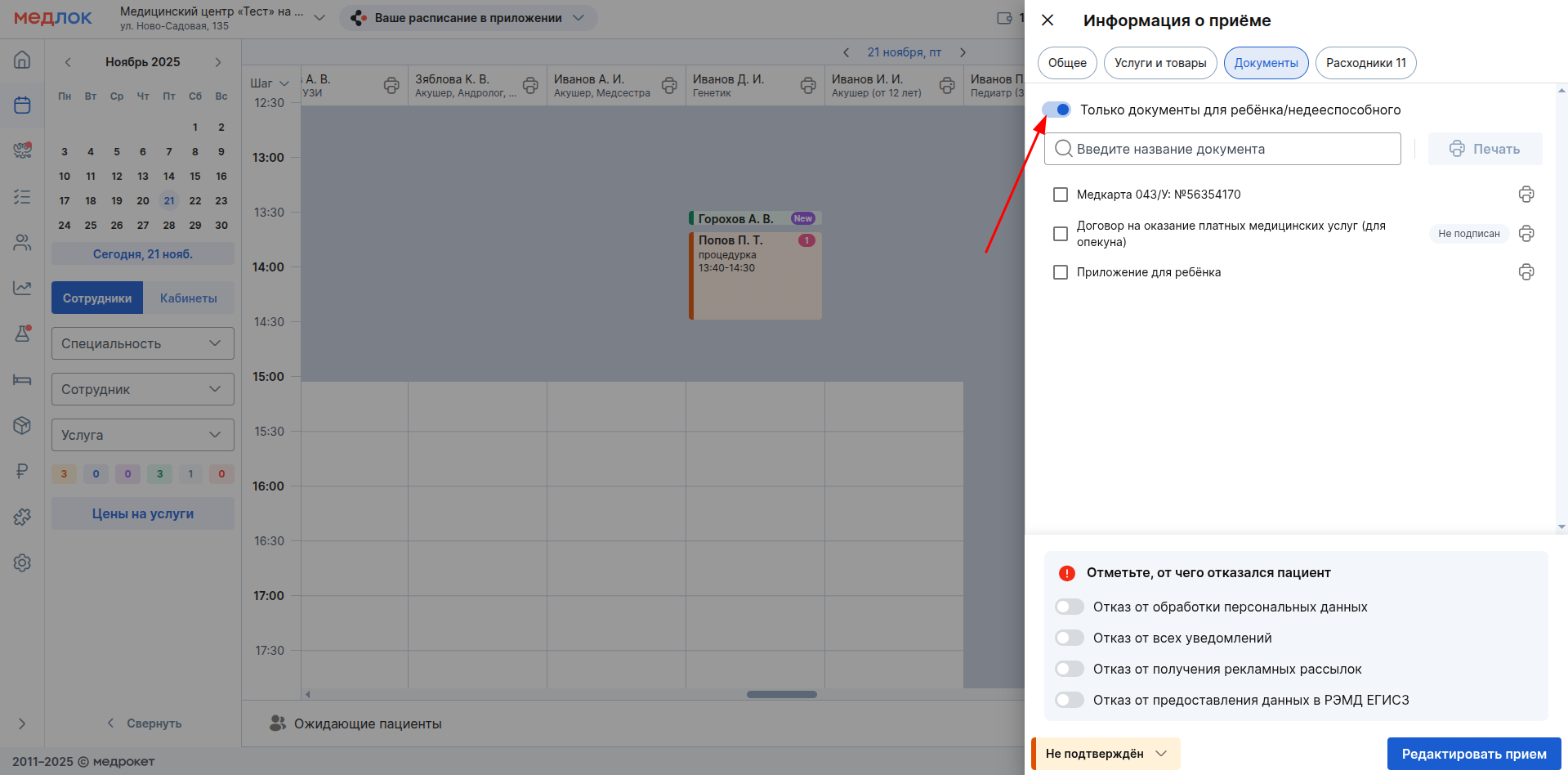Toggle Только документы для ребёнка/недееспособного switch
The image size is (1568, 775).
[x=1057, y=110]
